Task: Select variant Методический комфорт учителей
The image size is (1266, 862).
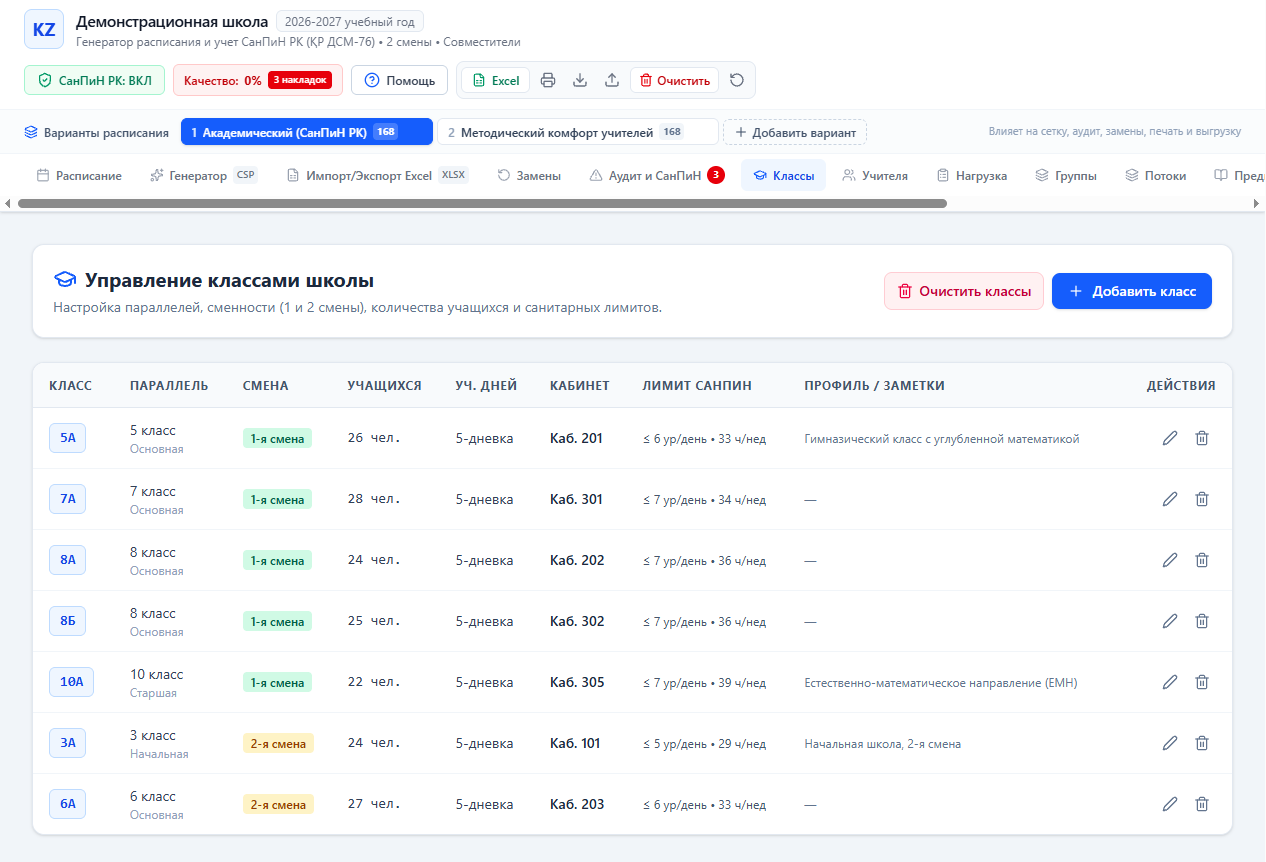Action: [x=578, y=132]
